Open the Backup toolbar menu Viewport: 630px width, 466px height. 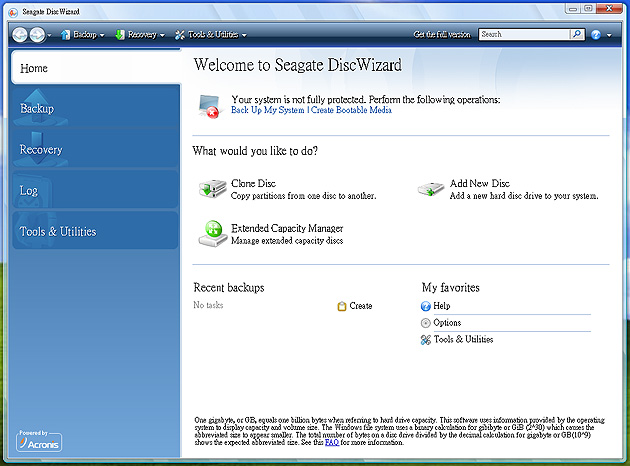pos(83,35)
